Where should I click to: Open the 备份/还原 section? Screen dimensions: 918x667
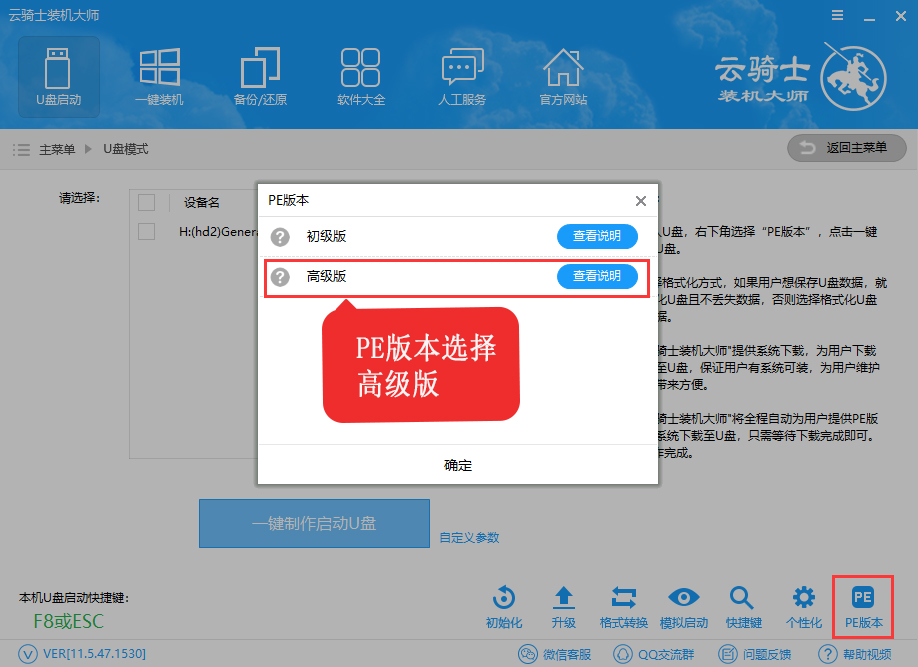click(x=261, y=77)
